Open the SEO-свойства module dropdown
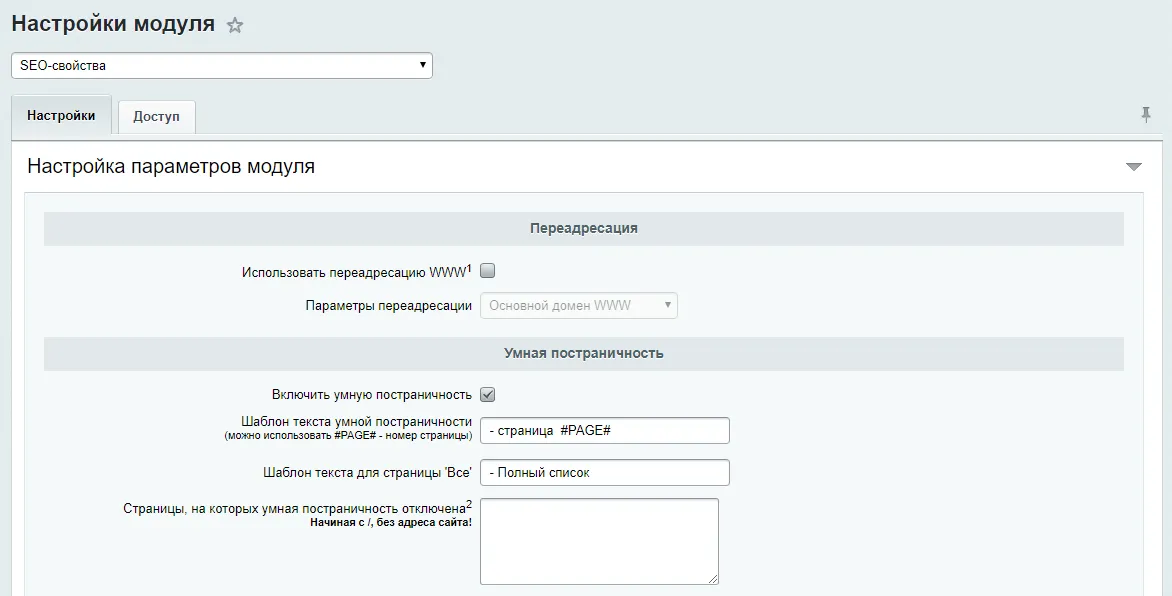This screenshot has width=1172, height=596. click(220, 65)
